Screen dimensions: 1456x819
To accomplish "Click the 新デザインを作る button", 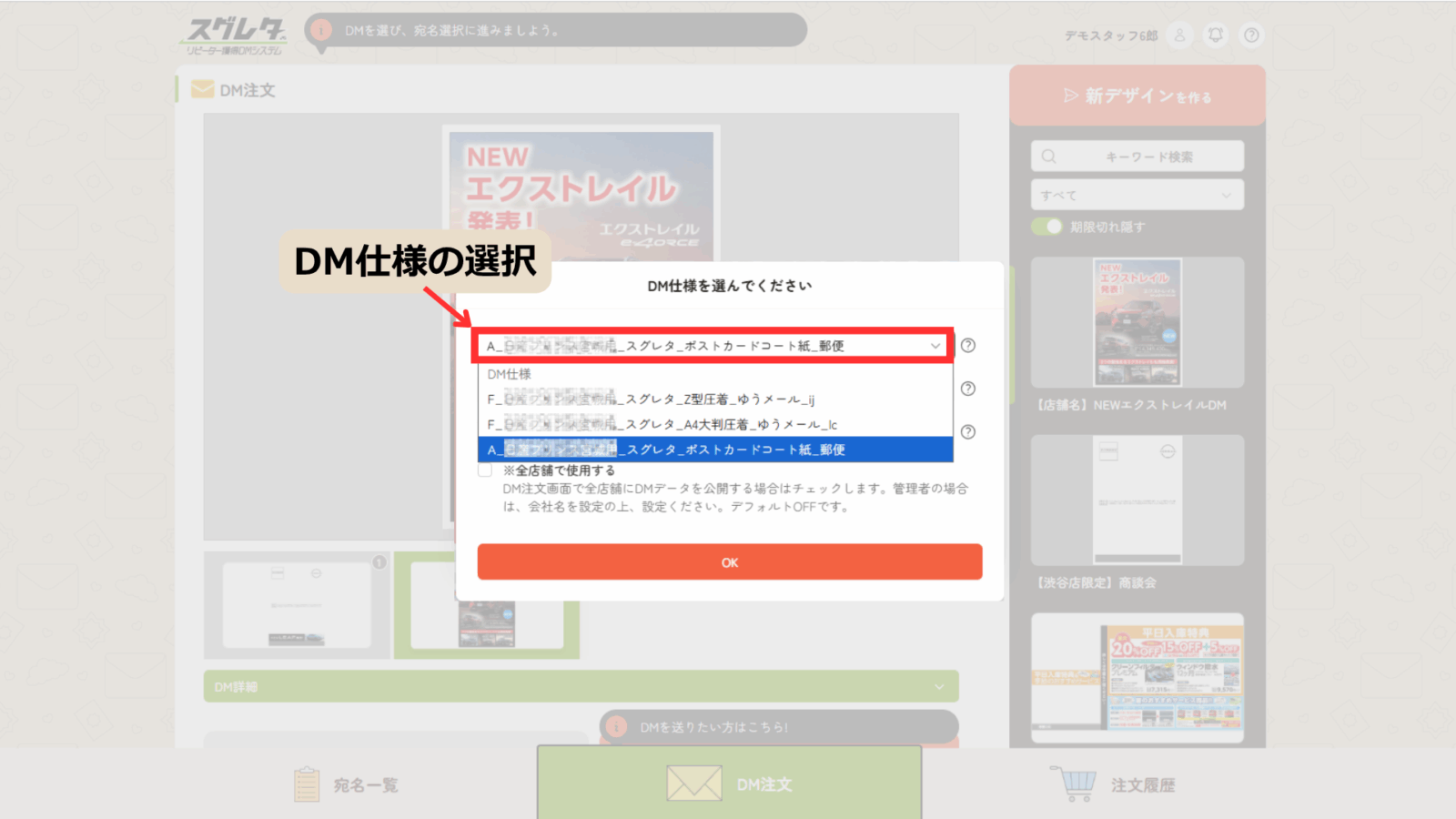I will 1137,96.
